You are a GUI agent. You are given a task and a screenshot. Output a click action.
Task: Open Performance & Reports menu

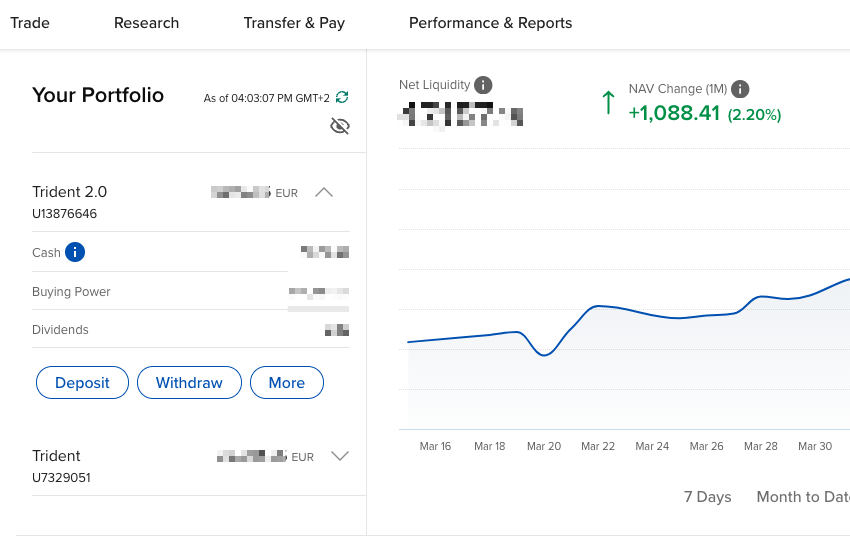pos(490,23)
